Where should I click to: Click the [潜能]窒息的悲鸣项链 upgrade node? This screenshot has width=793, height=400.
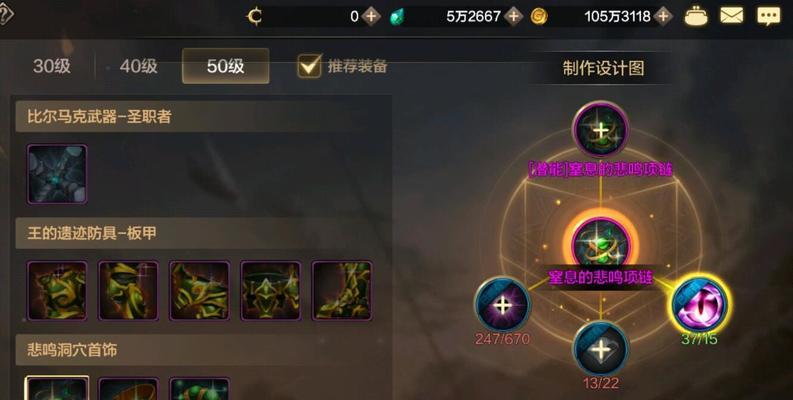pos(600,129)
